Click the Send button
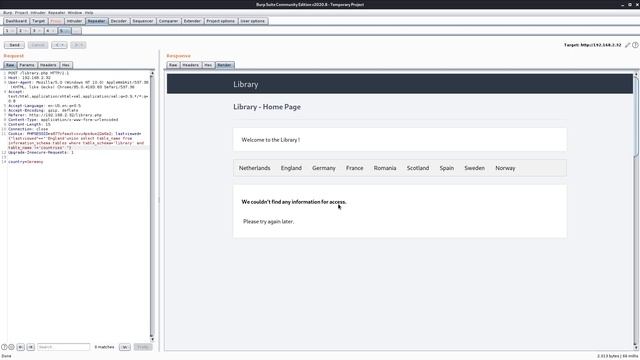Screen dimensions: 640x360 [x=14, y=45]
